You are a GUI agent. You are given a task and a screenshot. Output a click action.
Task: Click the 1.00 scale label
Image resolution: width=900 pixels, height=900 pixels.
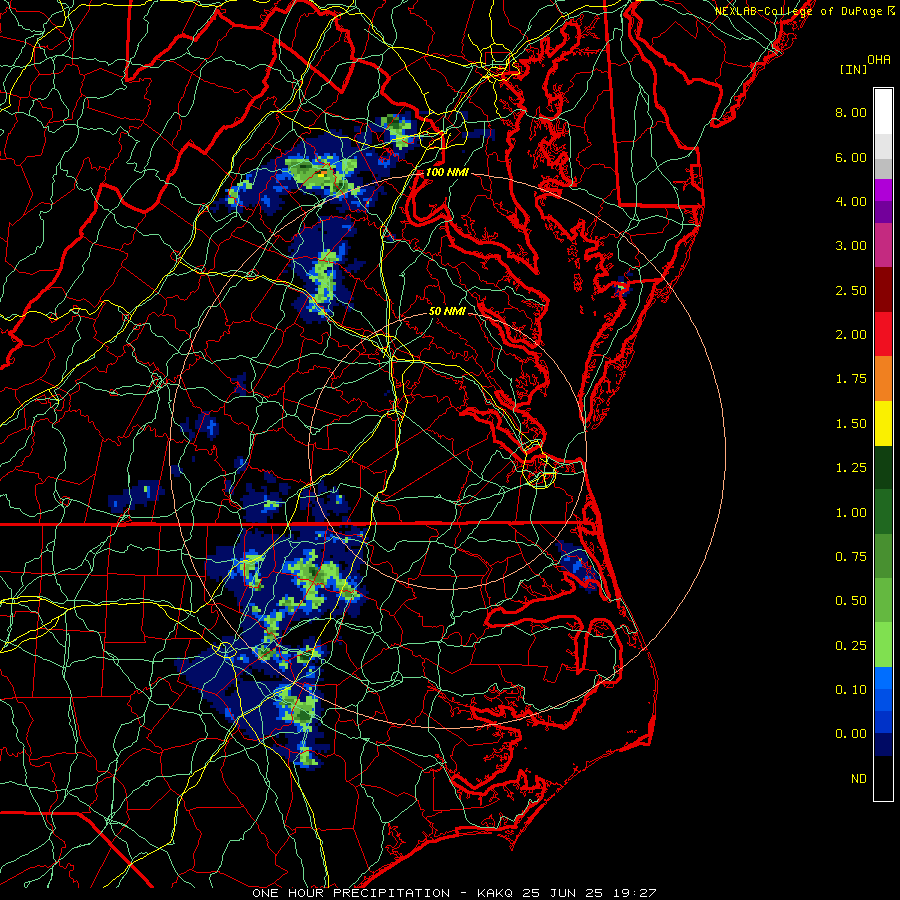point(851,513)
